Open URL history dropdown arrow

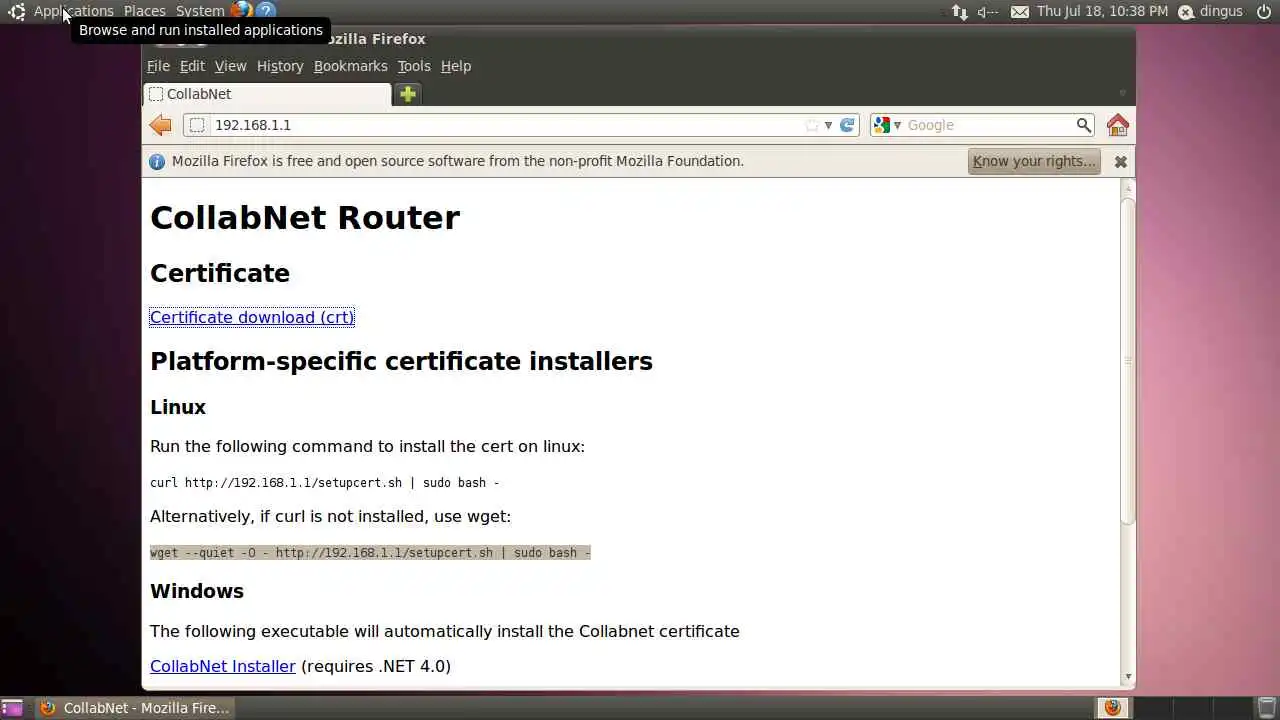(828, 125)
